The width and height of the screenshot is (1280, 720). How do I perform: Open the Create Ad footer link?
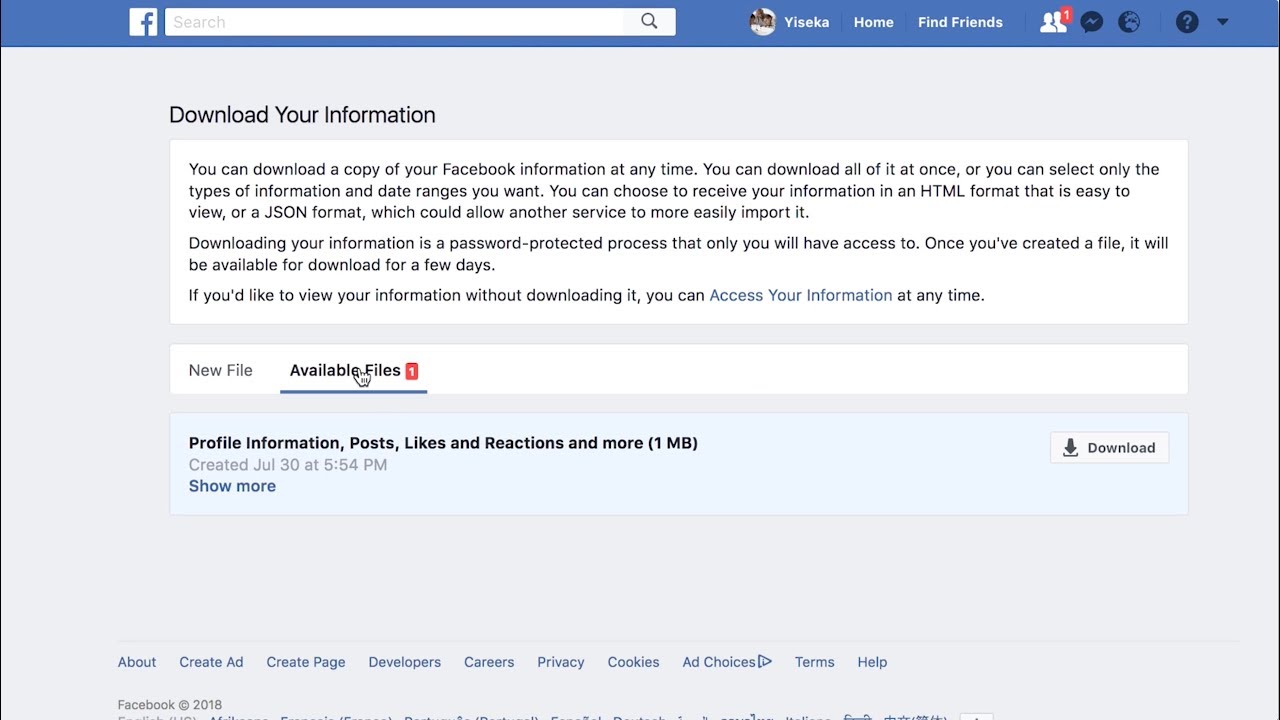(211, 662)
